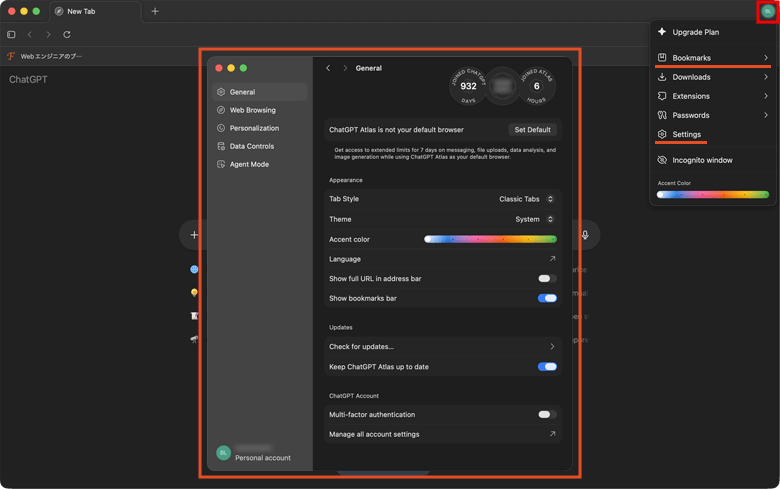
Task: Click the sidebar toggle icon in toolbar
Action: pos(11,34)
